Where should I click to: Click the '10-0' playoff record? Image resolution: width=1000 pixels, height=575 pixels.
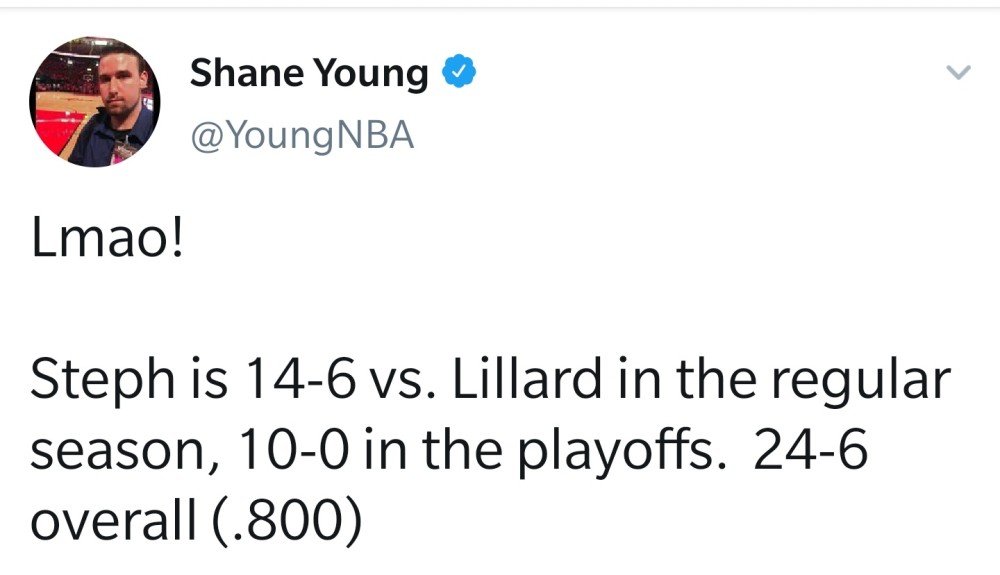coord(295,450)
